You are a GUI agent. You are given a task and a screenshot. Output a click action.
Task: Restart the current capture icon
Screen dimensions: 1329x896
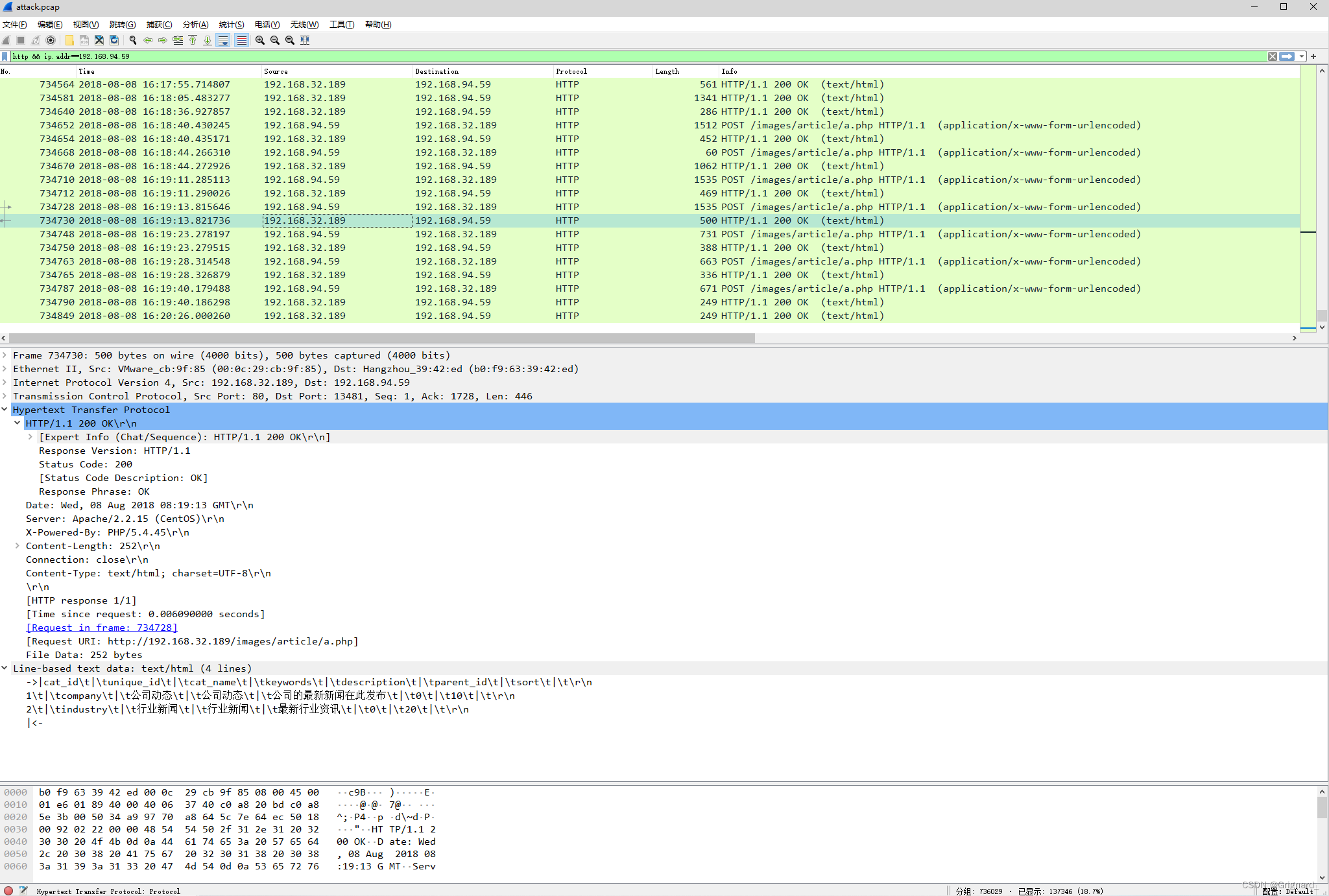pos(36,40)
